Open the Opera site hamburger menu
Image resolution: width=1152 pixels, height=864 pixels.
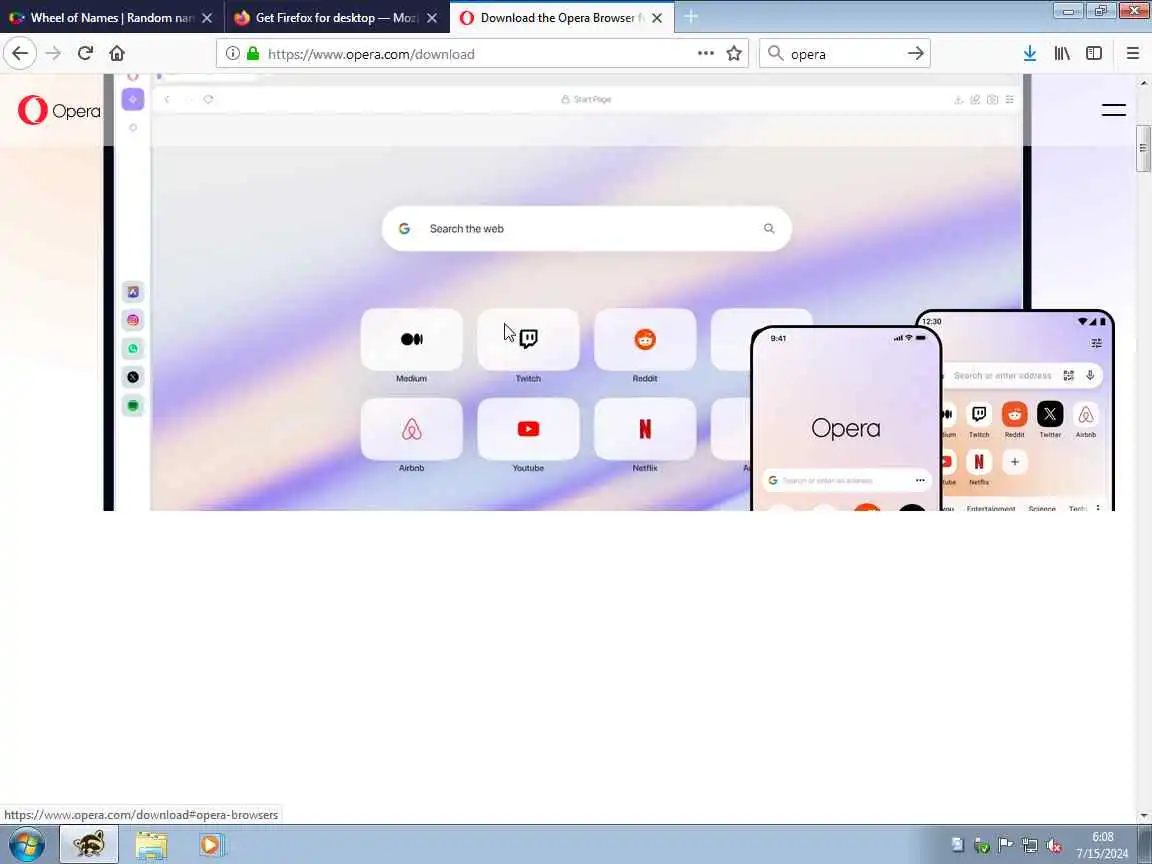click(1114, 110)
